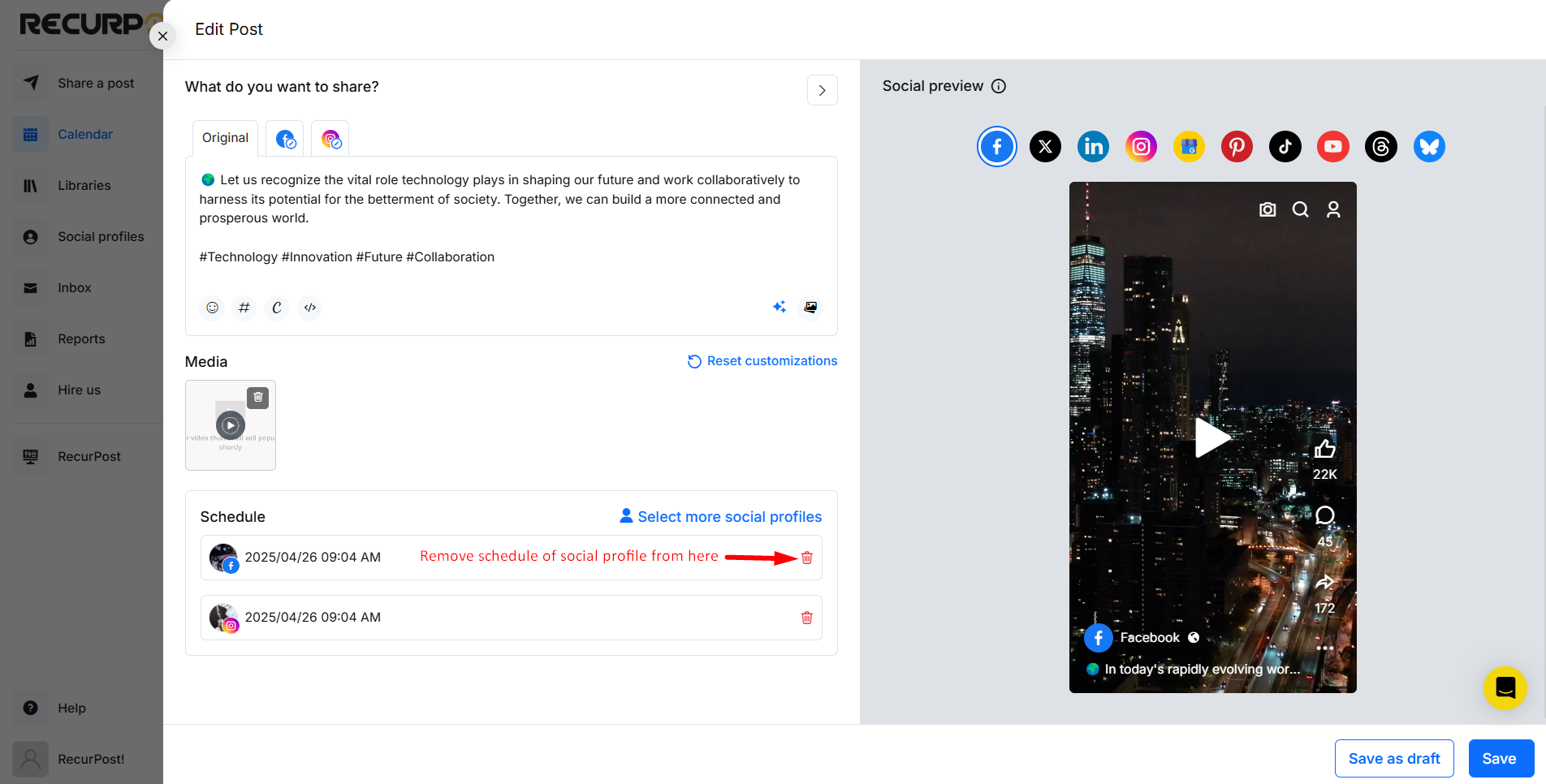This screenshot has height=784, width=1546.
Task: Click the Facebook schedule date 2025/04/26
Action: click(313, 558)
